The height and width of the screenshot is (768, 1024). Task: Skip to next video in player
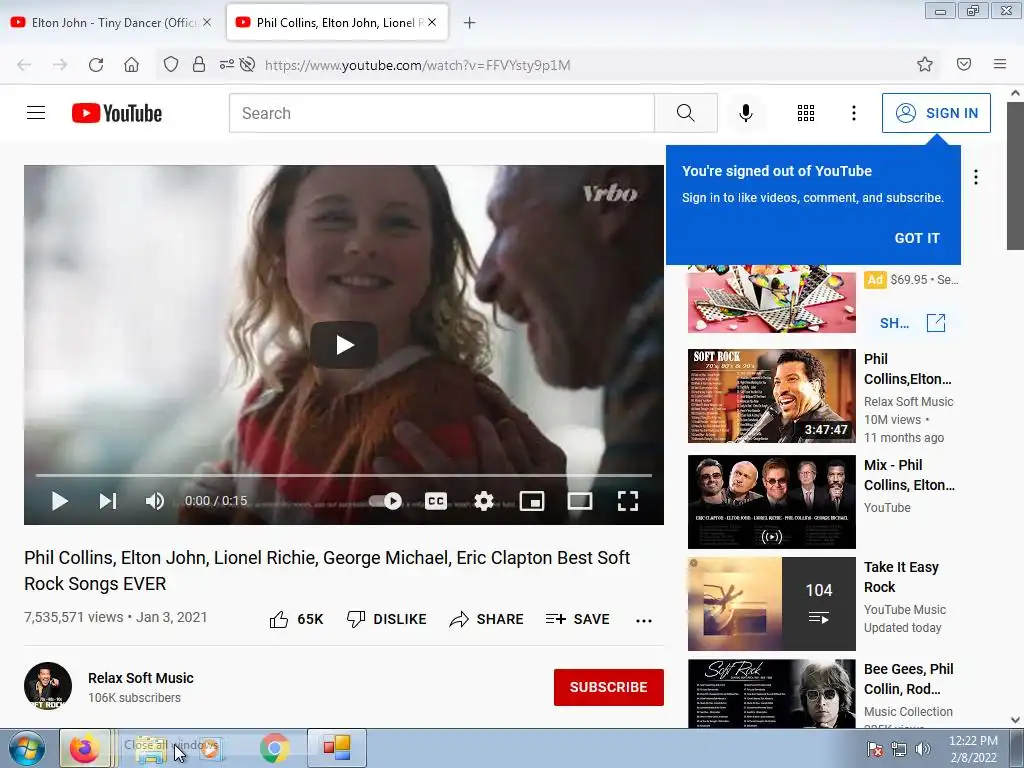tap(108, 501)
